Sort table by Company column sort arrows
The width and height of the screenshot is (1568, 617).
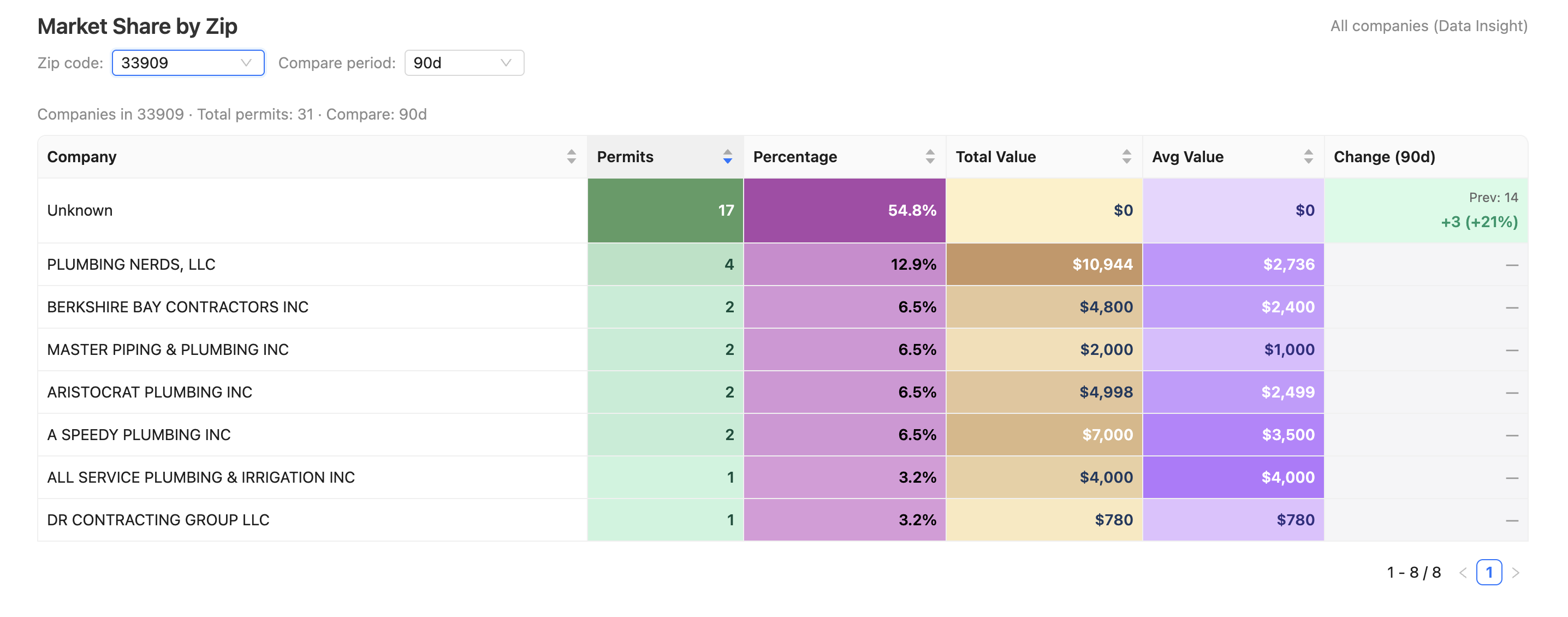[571, 156]
